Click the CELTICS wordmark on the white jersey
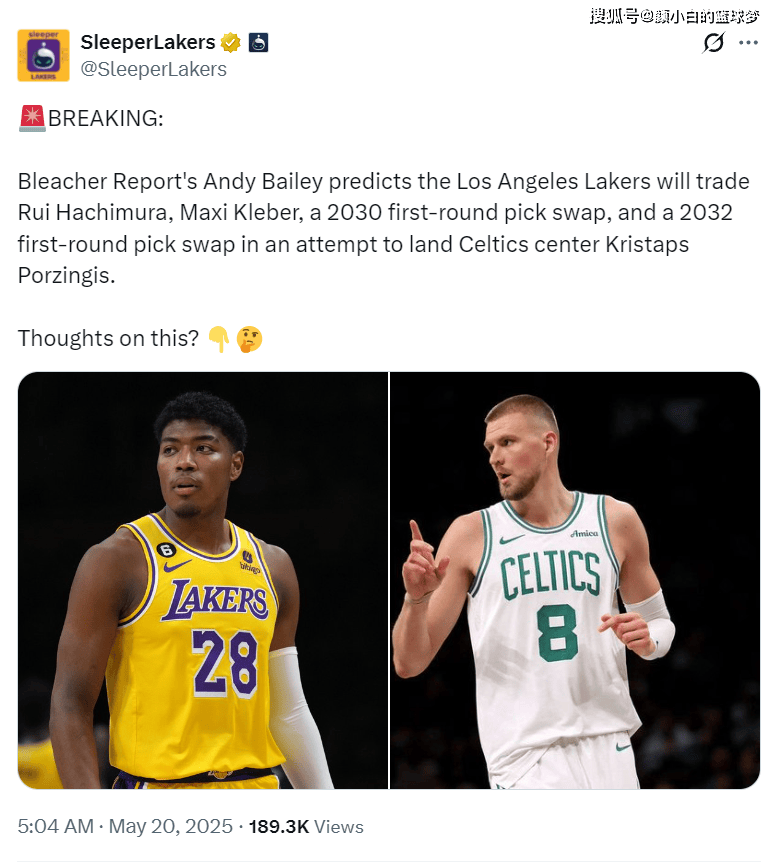Viewport: 774px width, 862px height. pos(550,575)
